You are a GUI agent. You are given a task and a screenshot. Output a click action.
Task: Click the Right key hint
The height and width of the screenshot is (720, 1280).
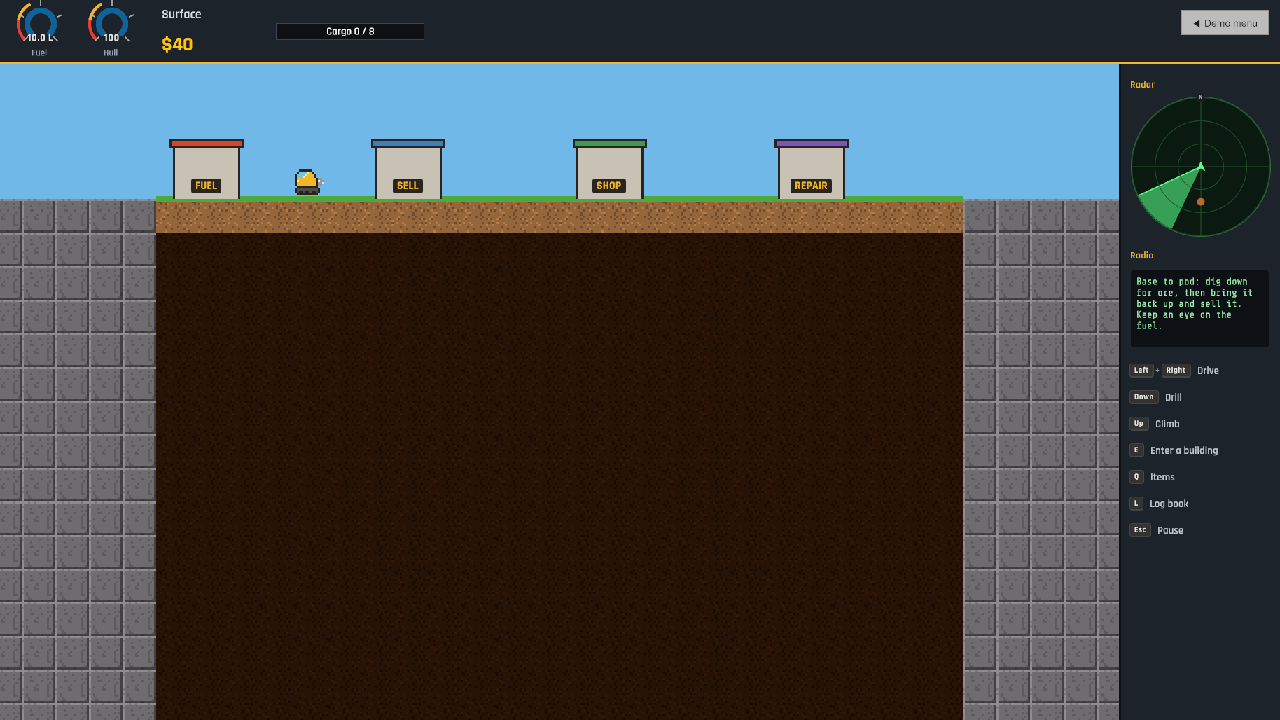[1176, 370]
